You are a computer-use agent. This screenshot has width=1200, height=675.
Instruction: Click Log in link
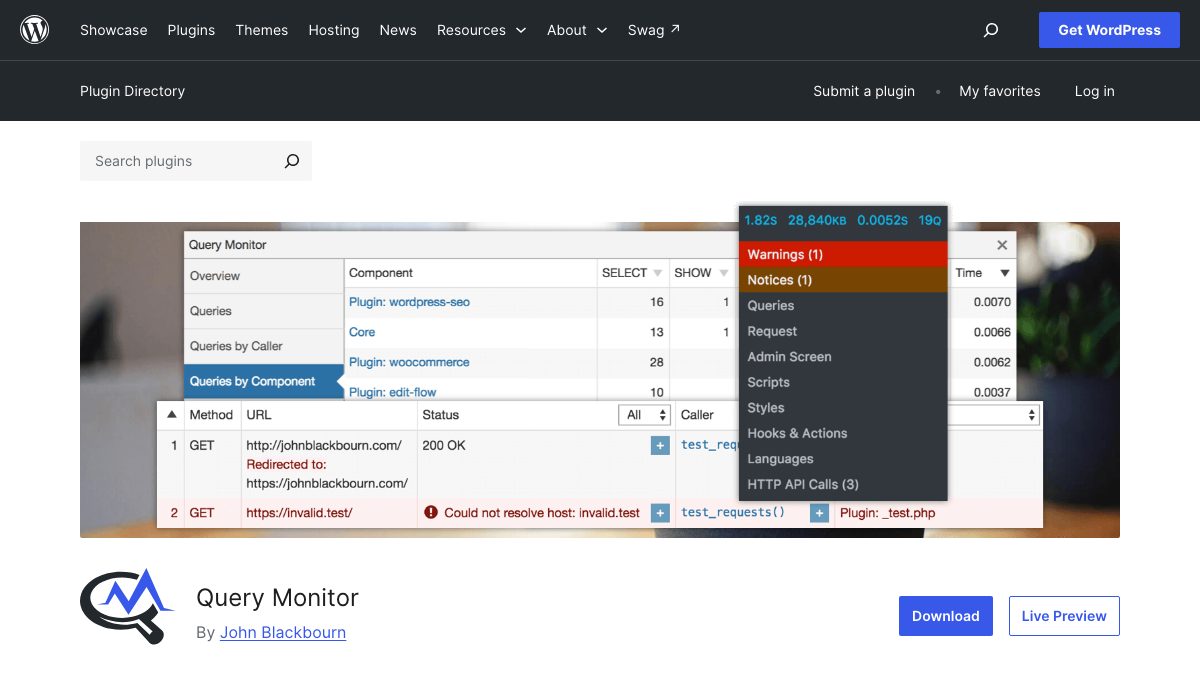tap(1095, 91)
